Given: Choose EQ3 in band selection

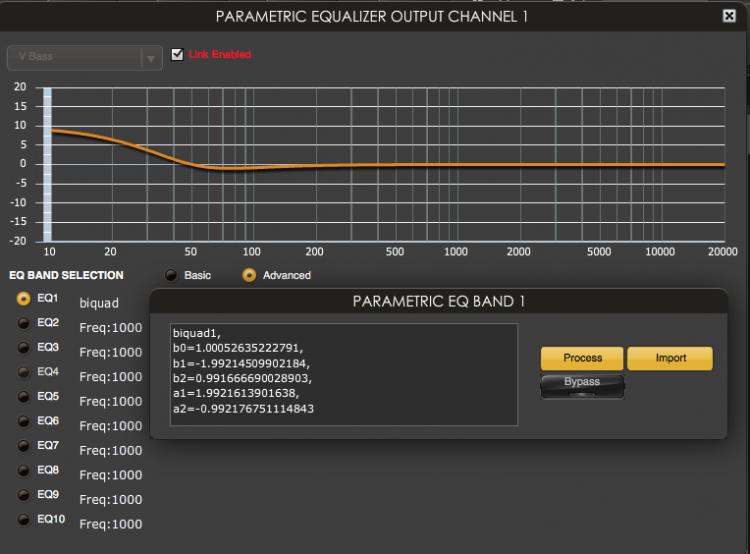Looking at the screenshot, I should (x=23, y=347).
